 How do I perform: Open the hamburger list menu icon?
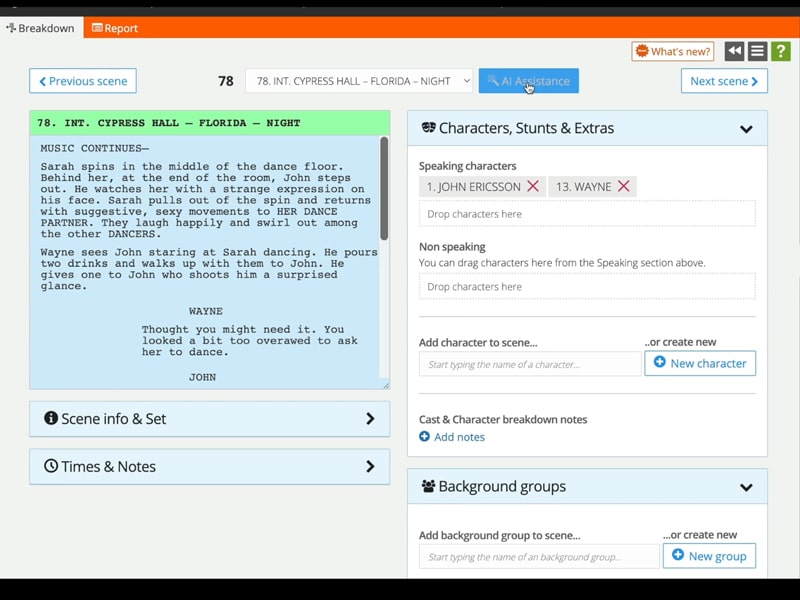click(758, 51)
